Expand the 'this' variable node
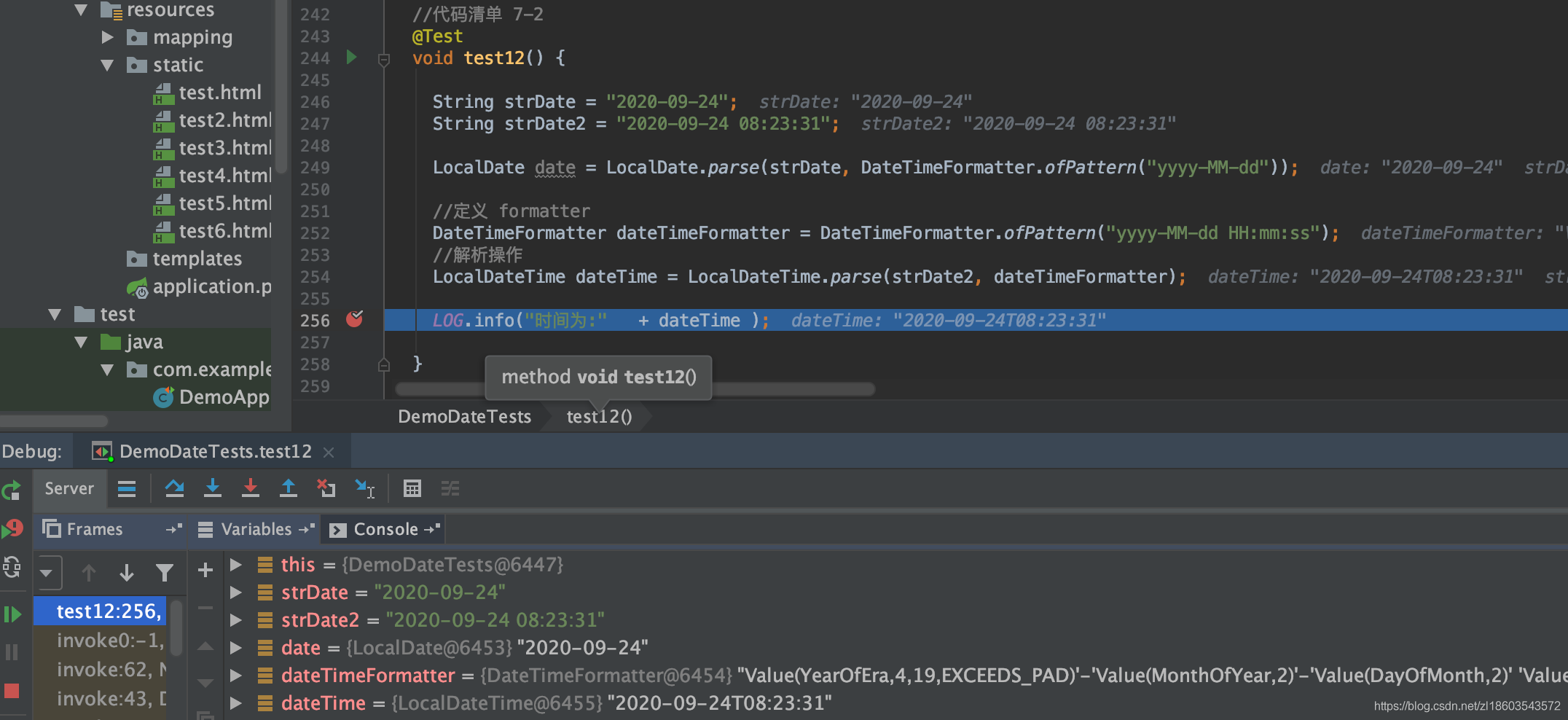 [235, 565]
